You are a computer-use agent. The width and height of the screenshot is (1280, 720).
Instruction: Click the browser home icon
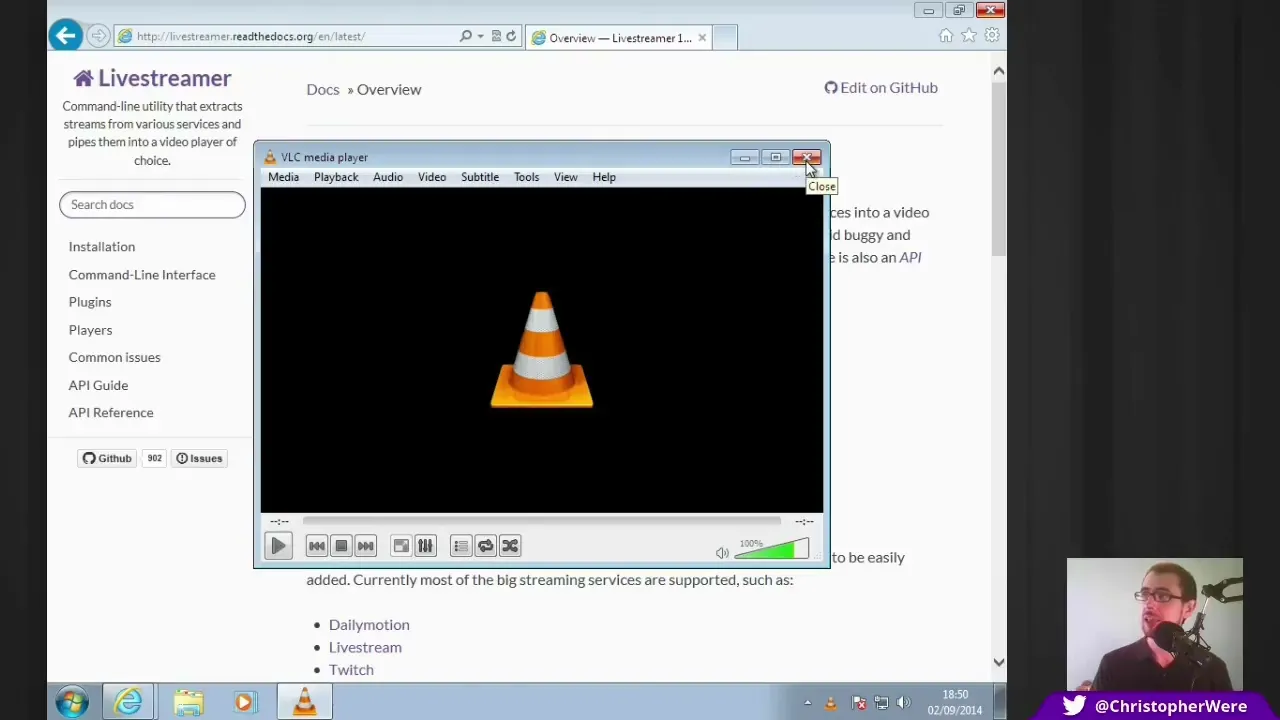(x=946, y=36)
